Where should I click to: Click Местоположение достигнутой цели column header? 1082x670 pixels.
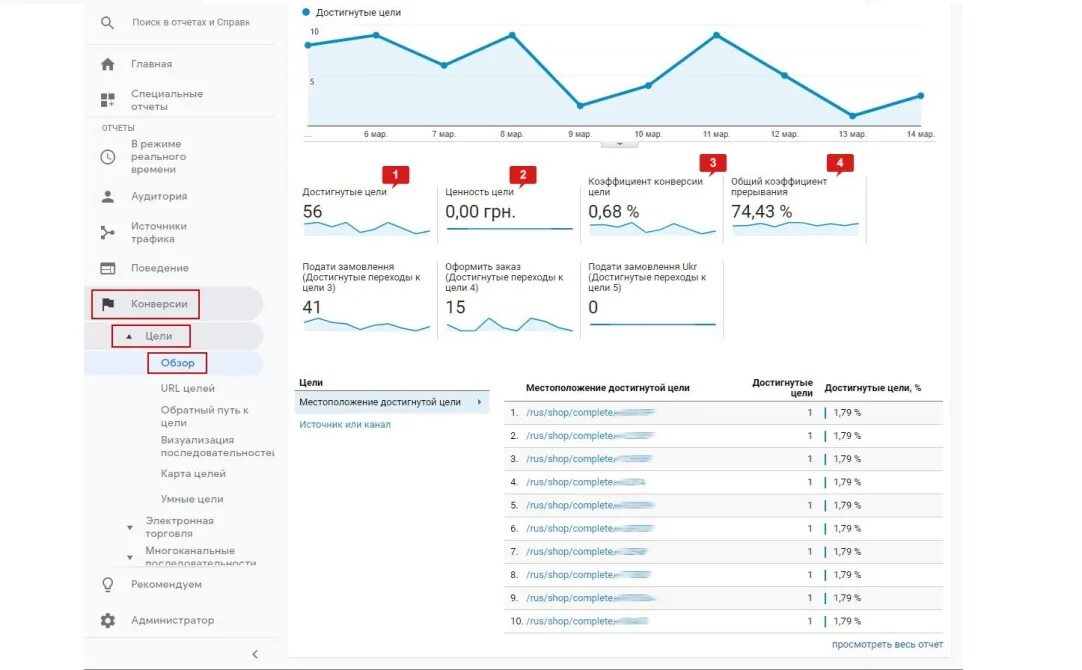[x=607, y=388]
